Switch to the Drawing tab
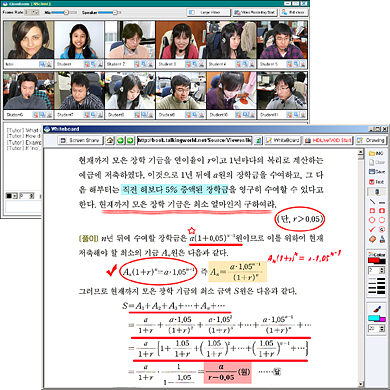Screen dimensions: 390x390 coord(371,140)
